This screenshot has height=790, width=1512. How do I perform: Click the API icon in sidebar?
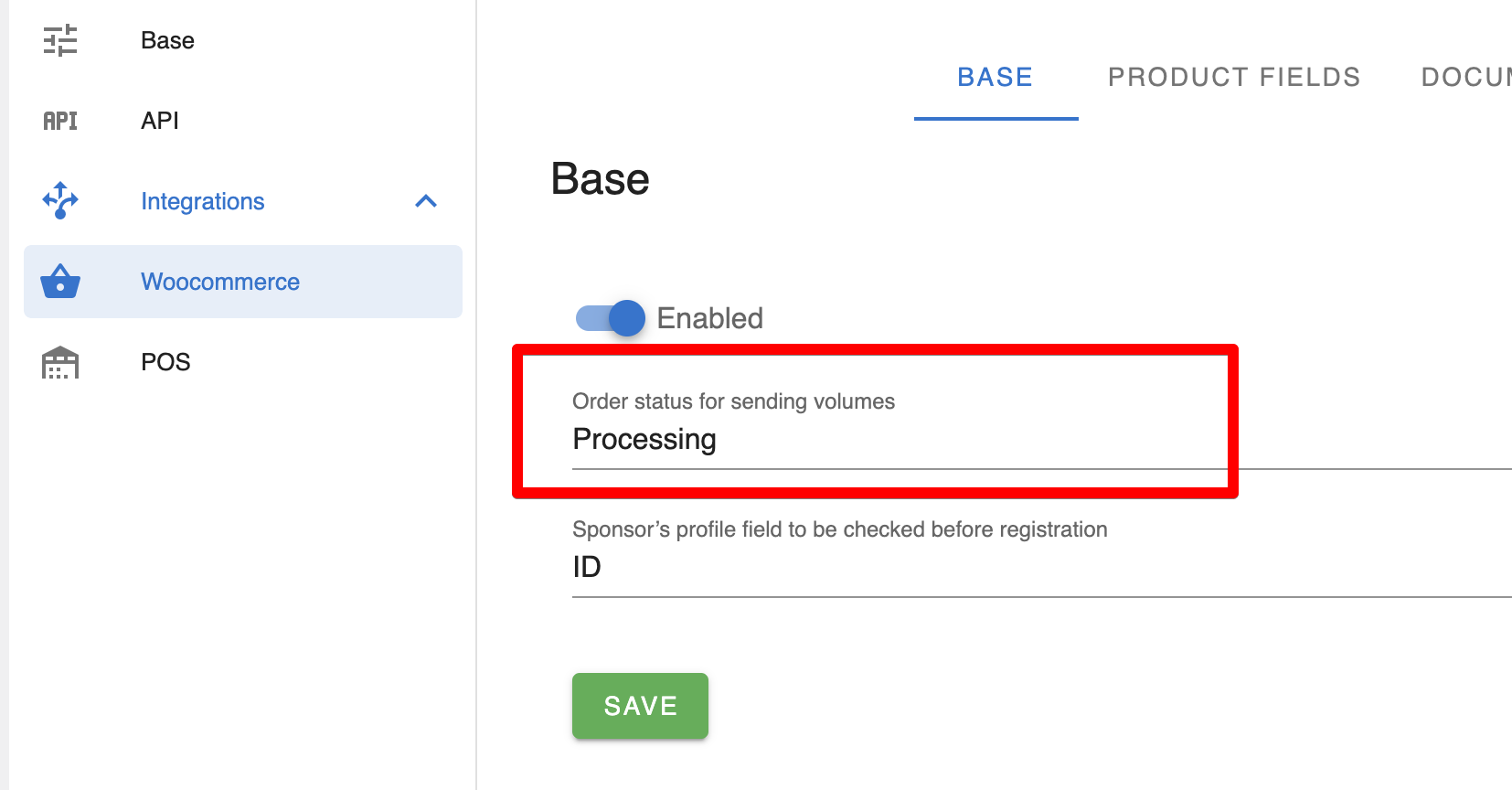[x=60, y=121]
